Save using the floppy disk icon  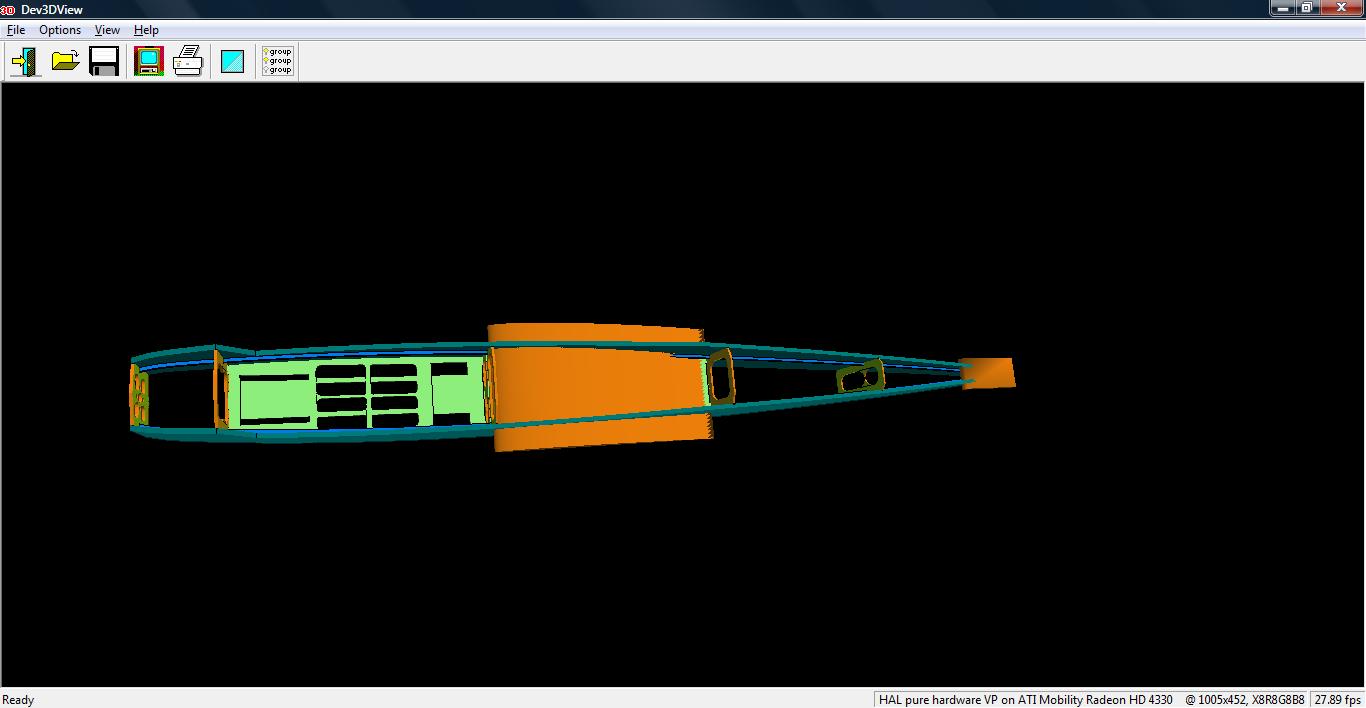(104, 61)
